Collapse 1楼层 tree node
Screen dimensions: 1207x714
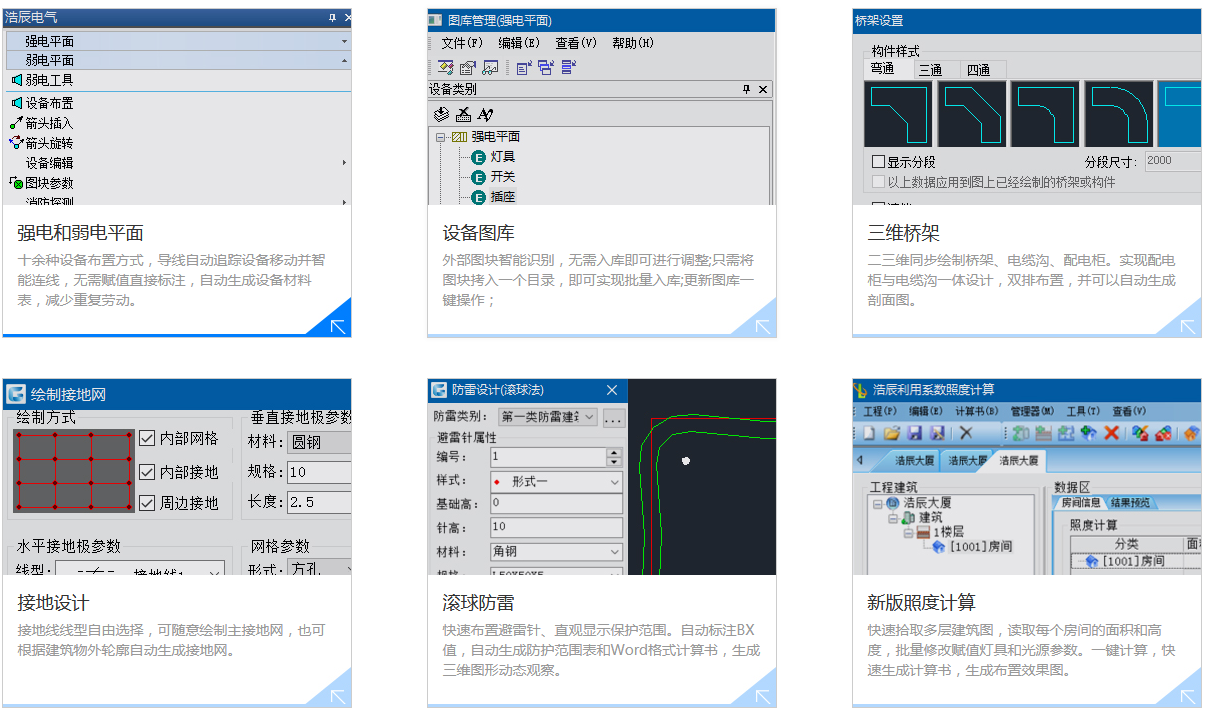(x=909, y=533)
